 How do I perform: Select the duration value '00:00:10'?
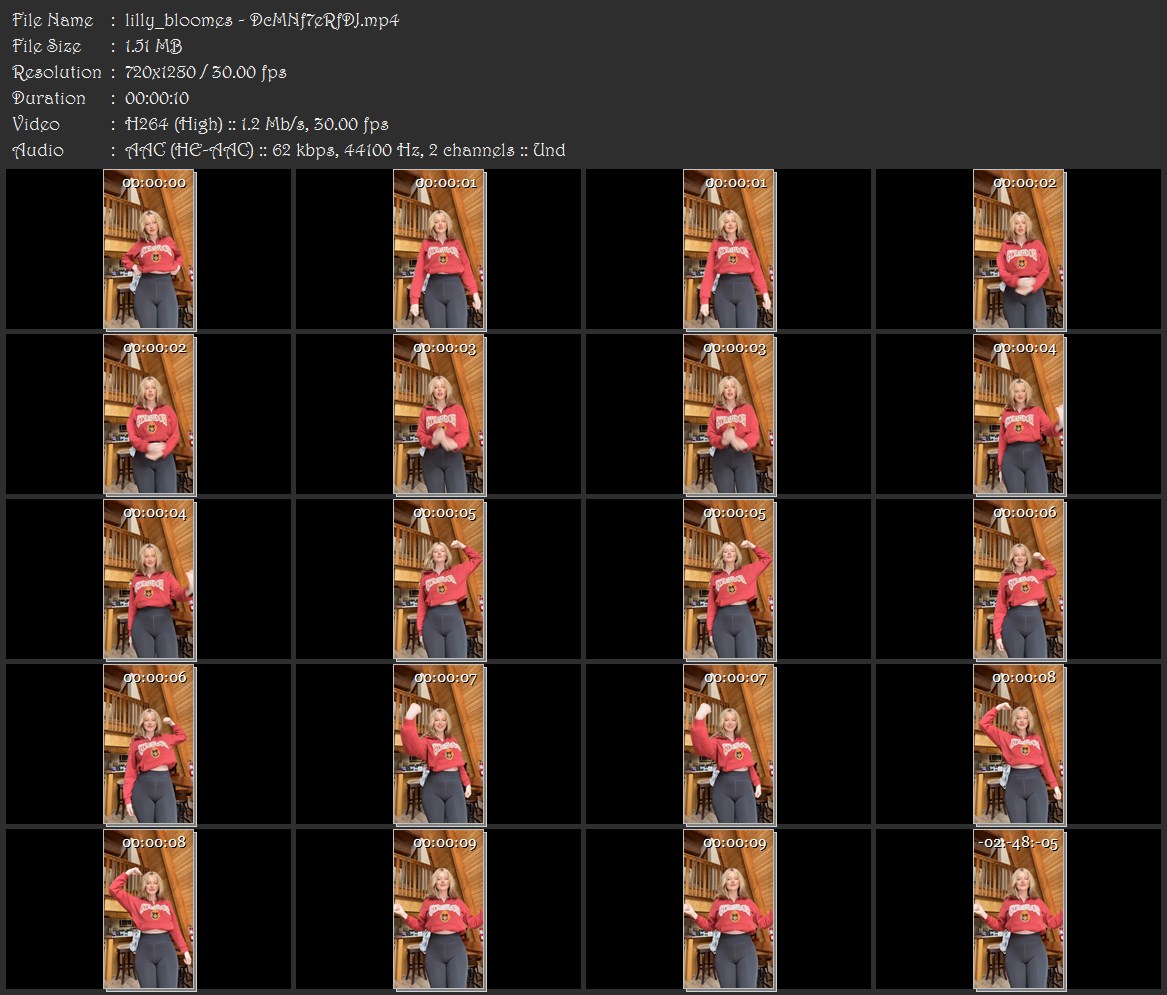157,98
